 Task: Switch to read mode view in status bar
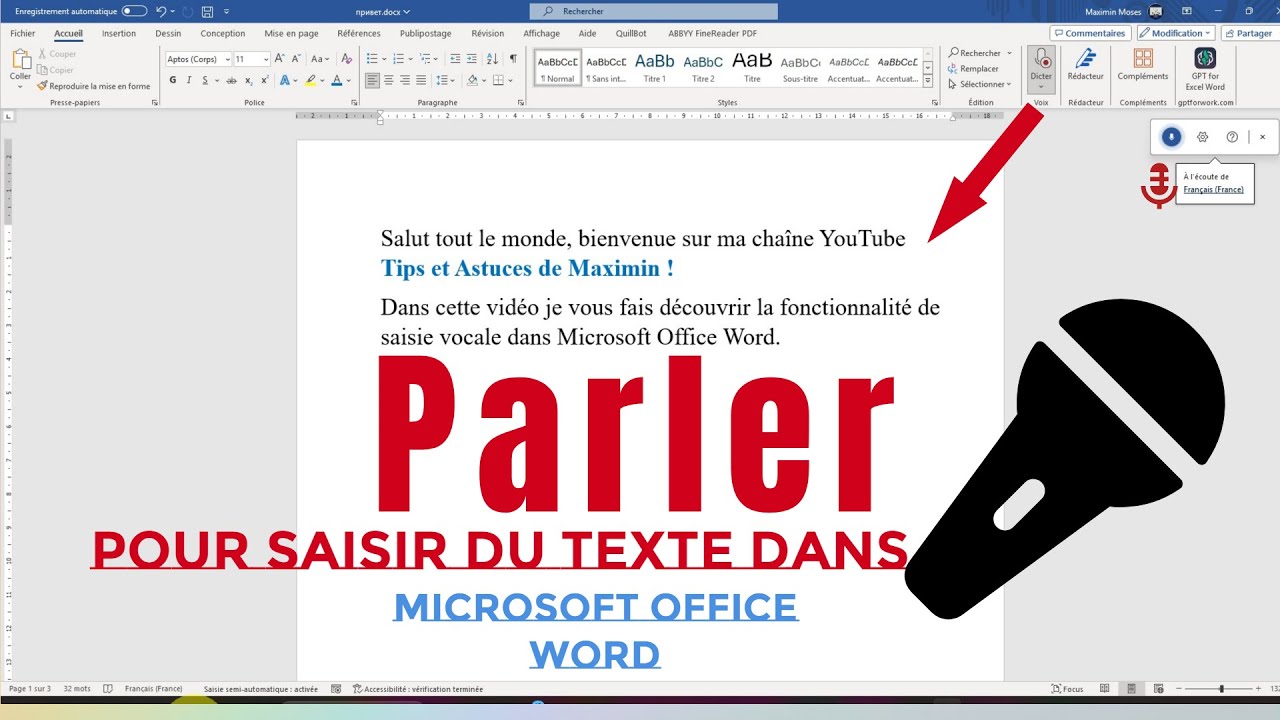point(1105,689)
